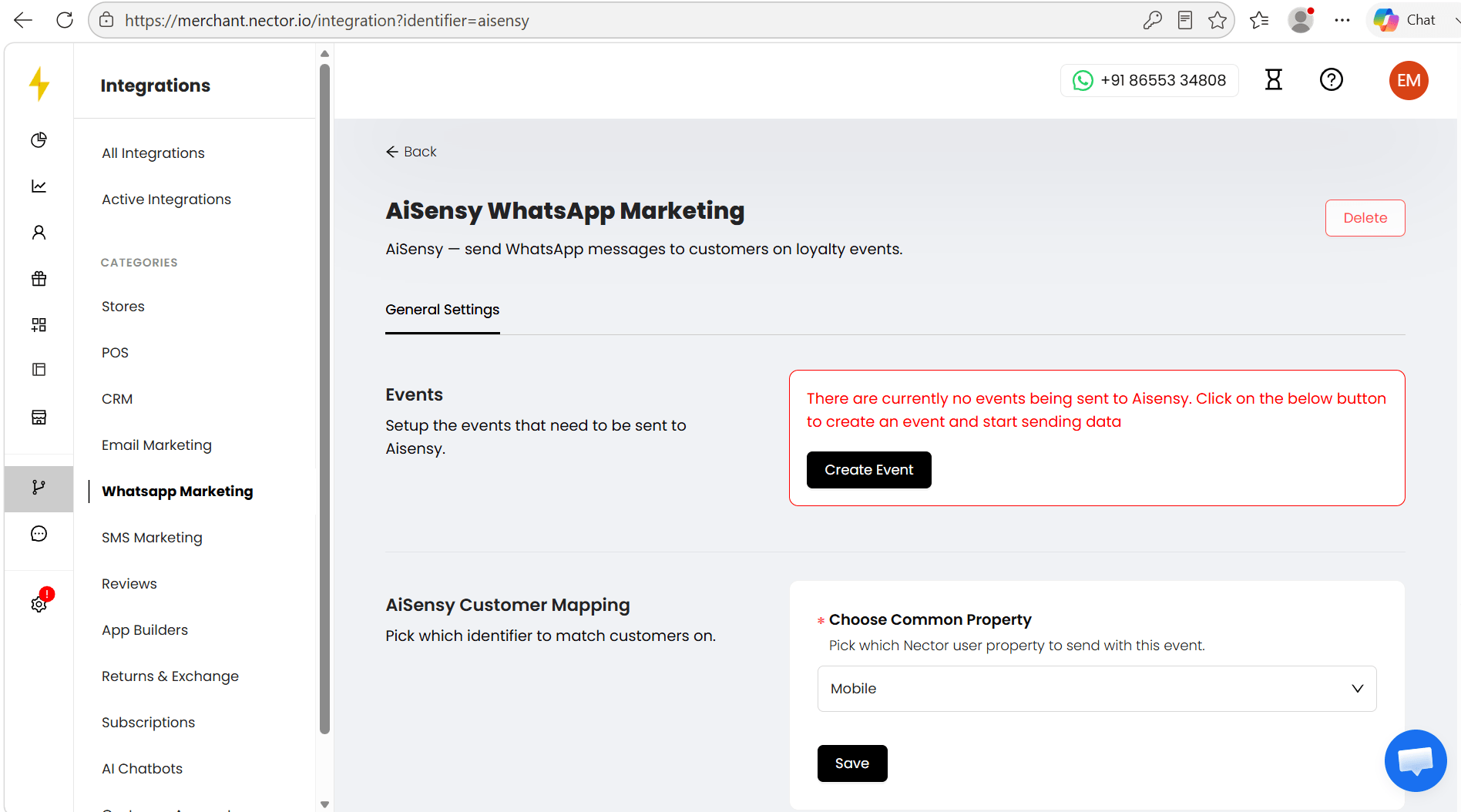Bookmark this page with star icon
The width and height of the screenshot is (1461, 812).
pyautogui.click(x=1217, y=20)
